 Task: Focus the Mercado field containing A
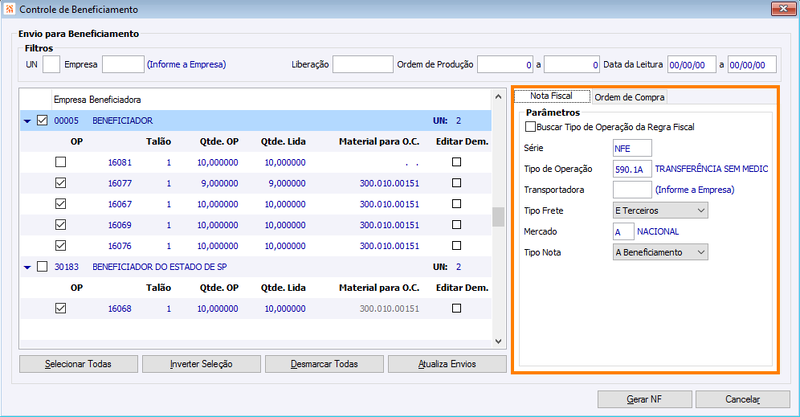pos(623,232)
